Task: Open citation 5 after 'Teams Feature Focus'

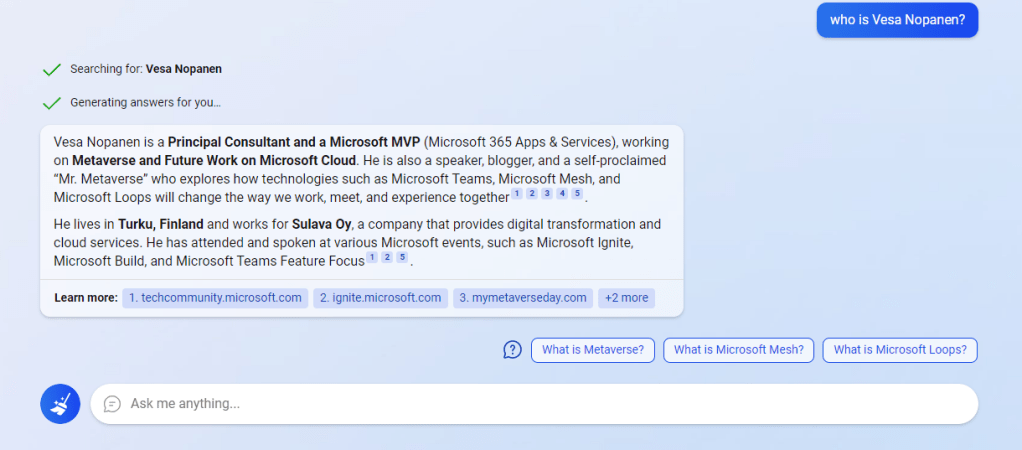Action: pyautogui.click(x=402, y=258)
